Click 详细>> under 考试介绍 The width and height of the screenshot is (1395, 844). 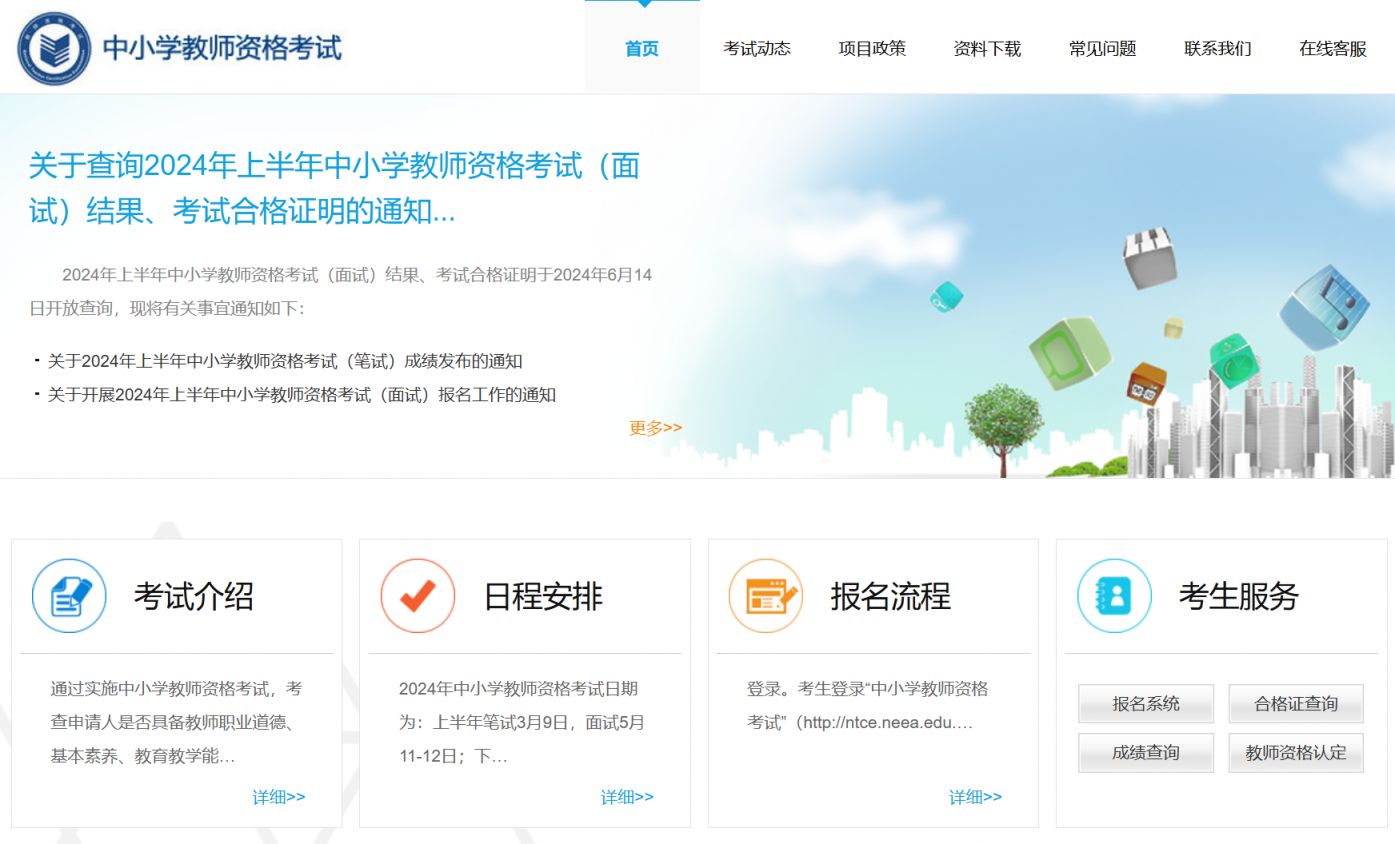pyautogui.click(x=279, y=797)
